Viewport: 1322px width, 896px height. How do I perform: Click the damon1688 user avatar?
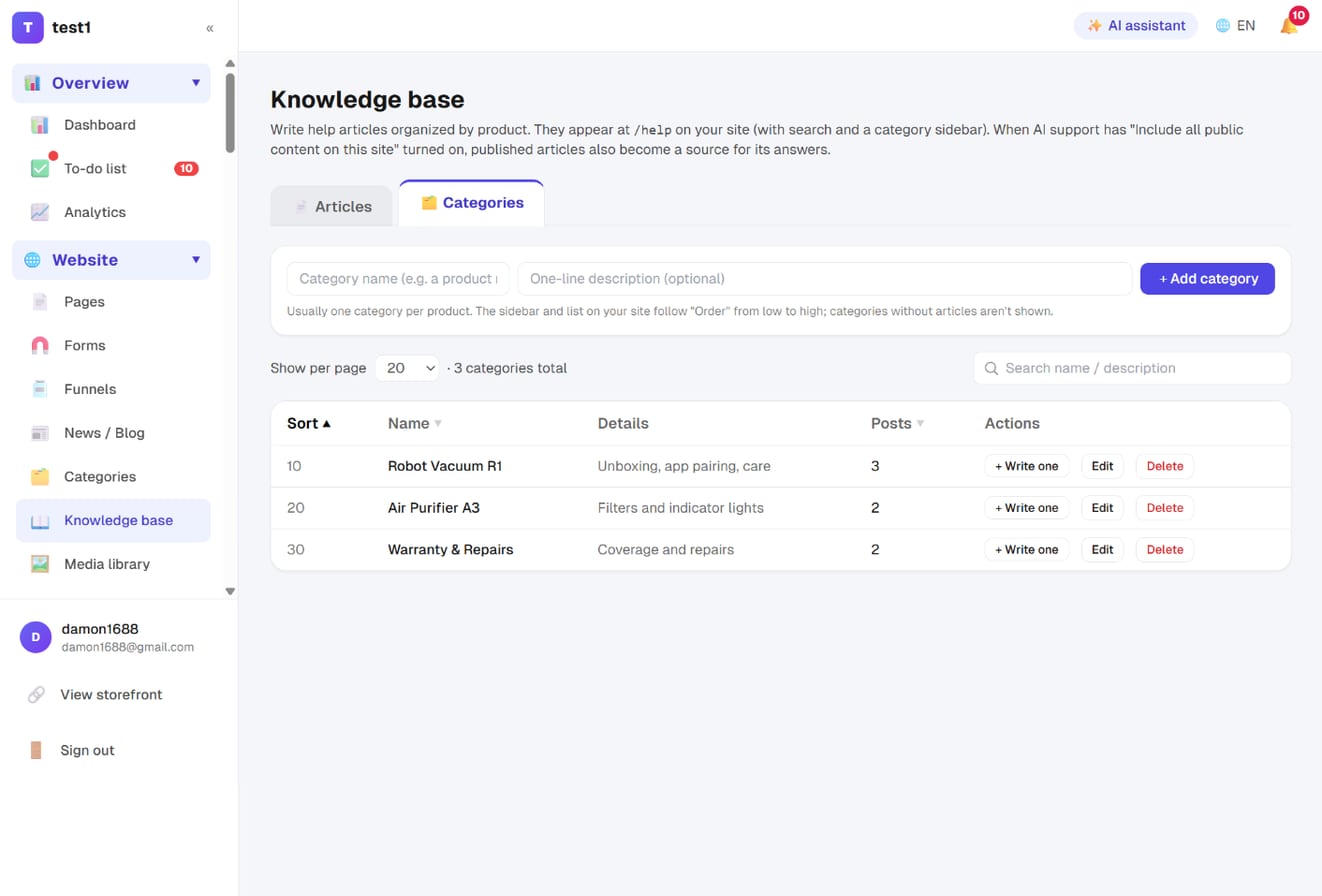(36, 637)
